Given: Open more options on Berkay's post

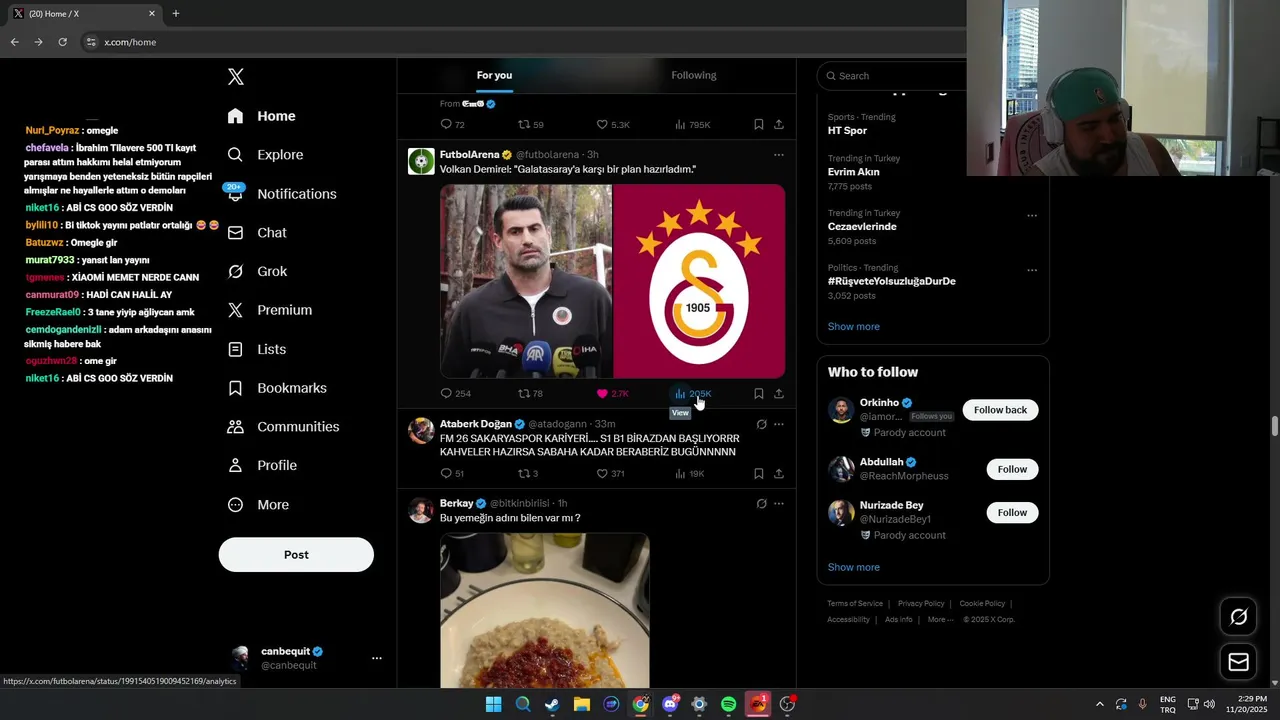Looking at the screenshot, I should coord(779,503).
